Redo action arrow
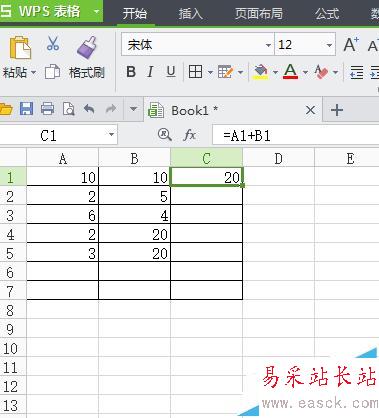Screen dimensions: 379x418 tap(111, 109)
